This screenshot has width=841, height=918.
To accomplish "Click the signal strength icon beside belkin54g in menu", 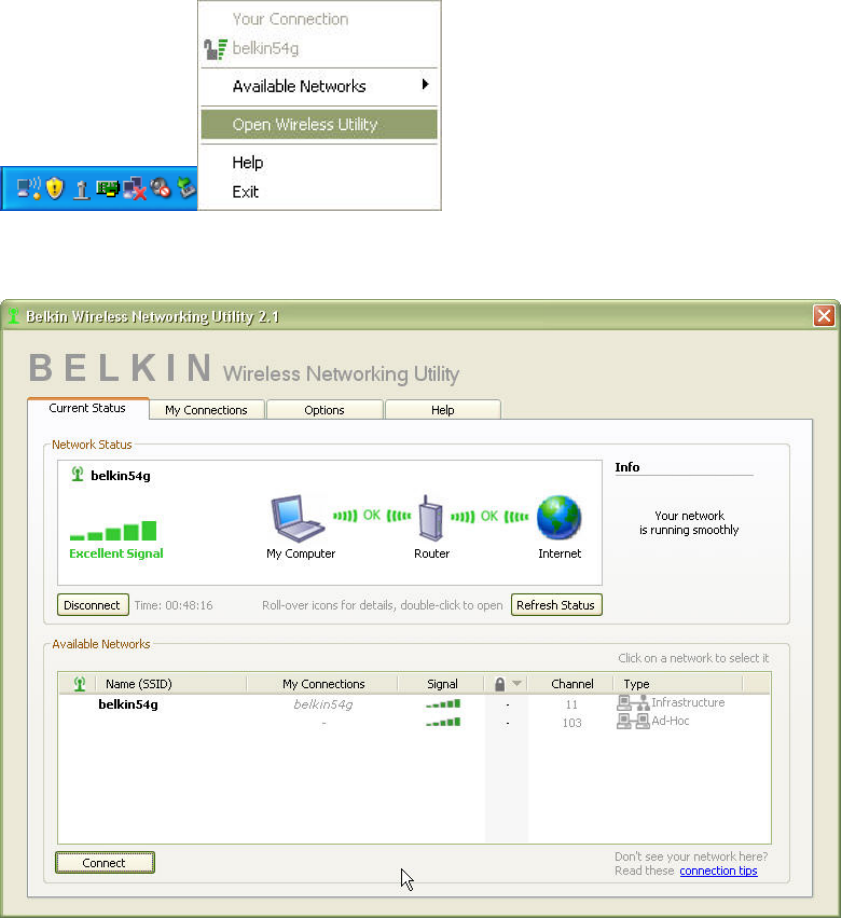I will [x=215, y=49].
